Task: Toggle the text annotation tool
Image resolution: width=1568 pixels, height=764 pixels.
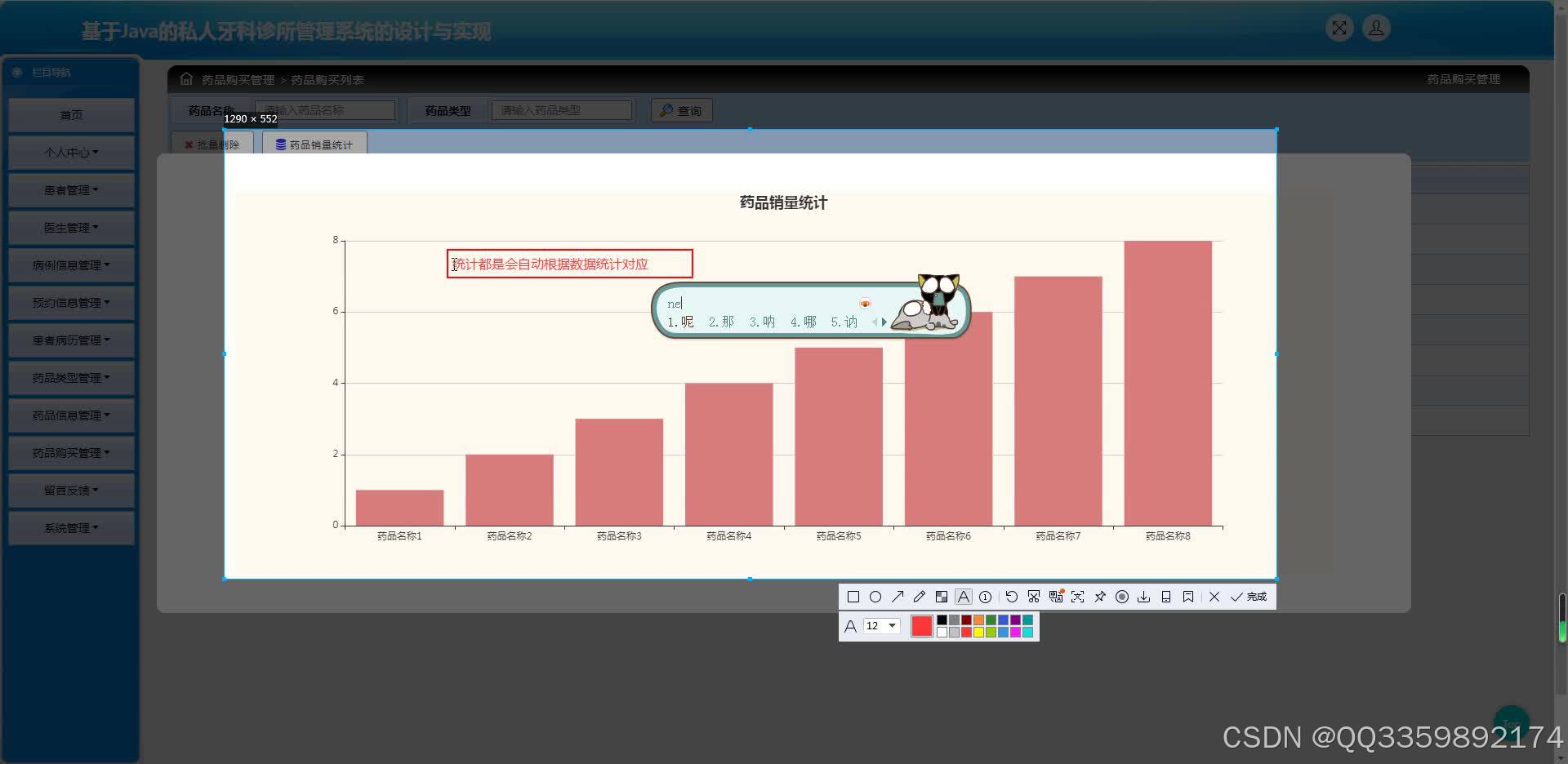Action: [x=964, y=597]
